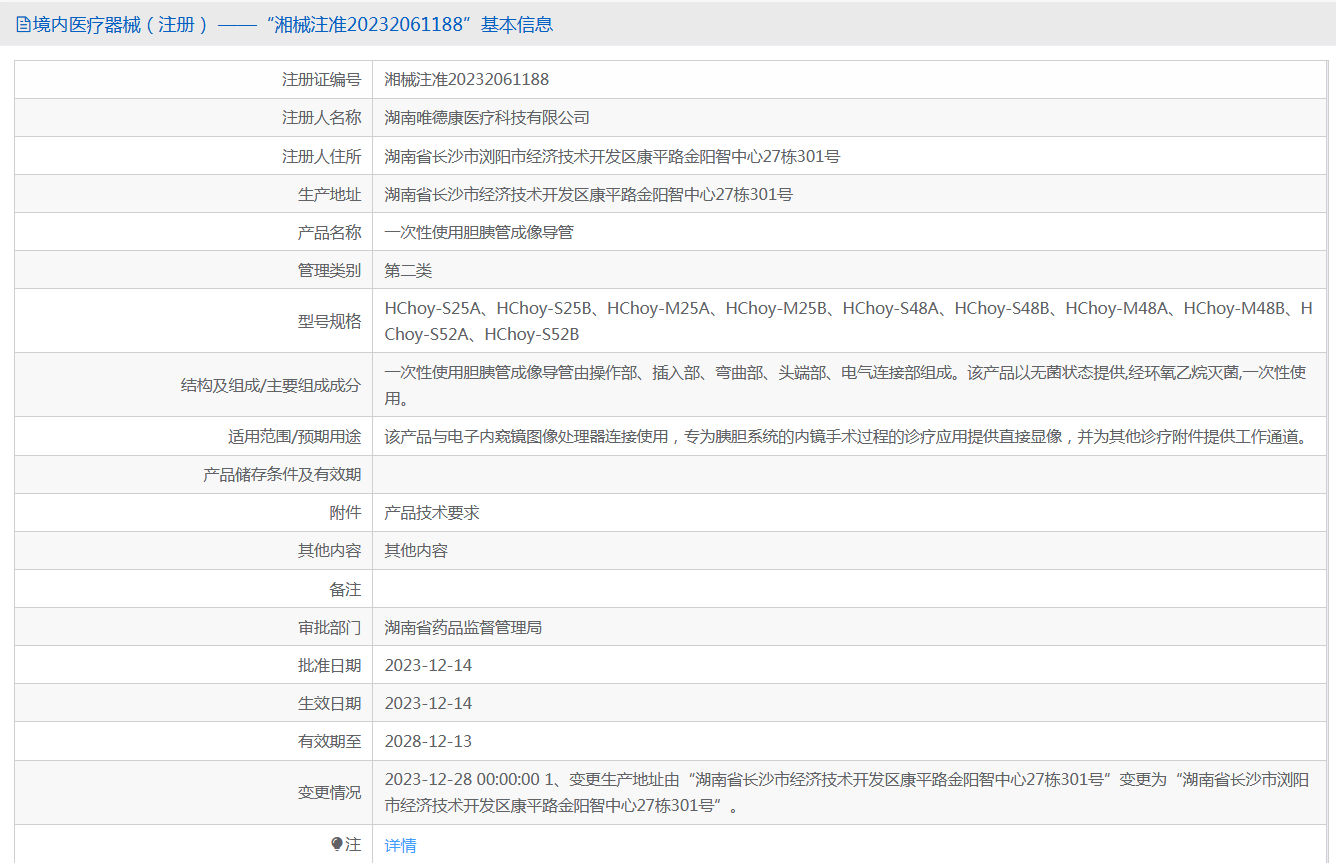Click the structure description mentioning 环氧乙烷灭菌
This screenshot has width=1336, height=863.
pos(846,386)
